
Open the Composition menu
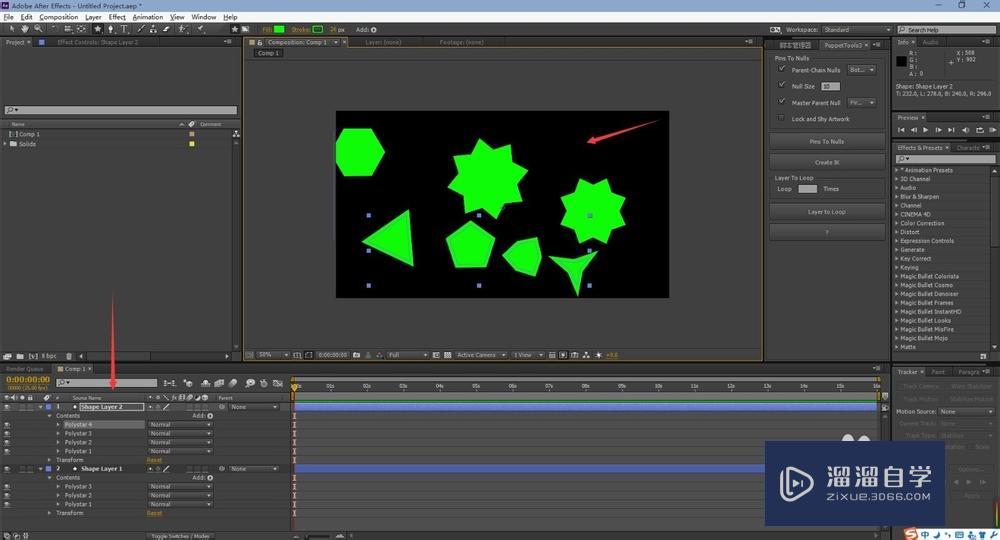point(59,17)
